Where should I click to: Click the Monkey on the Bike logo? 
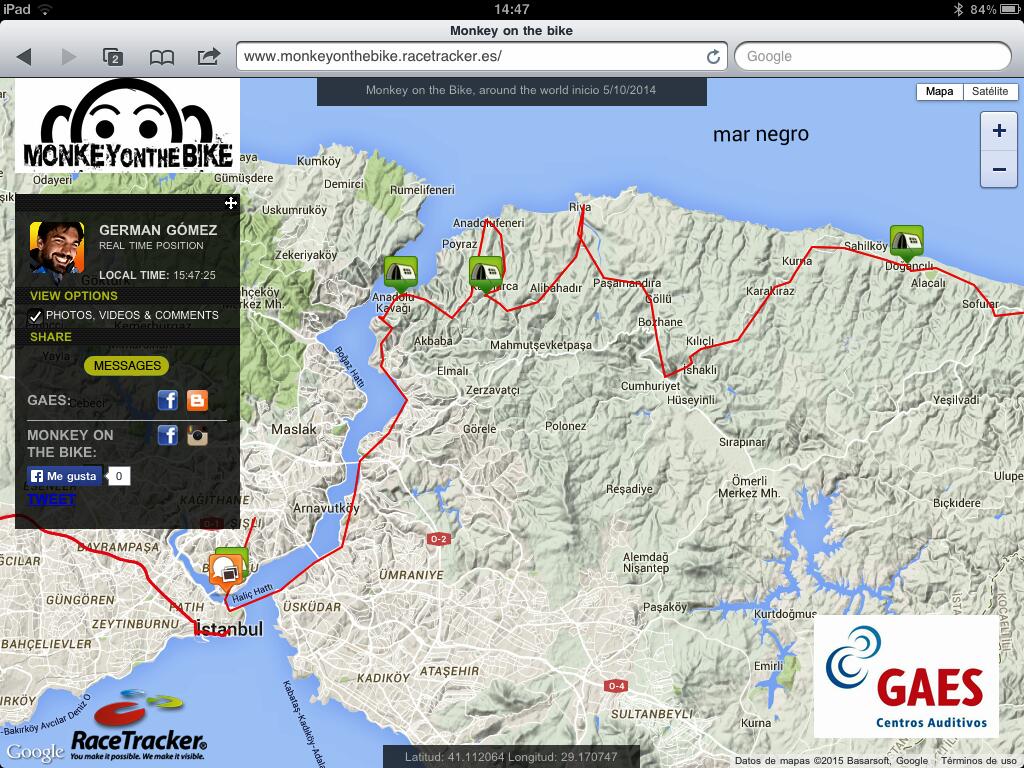click(x=127, y=125)
